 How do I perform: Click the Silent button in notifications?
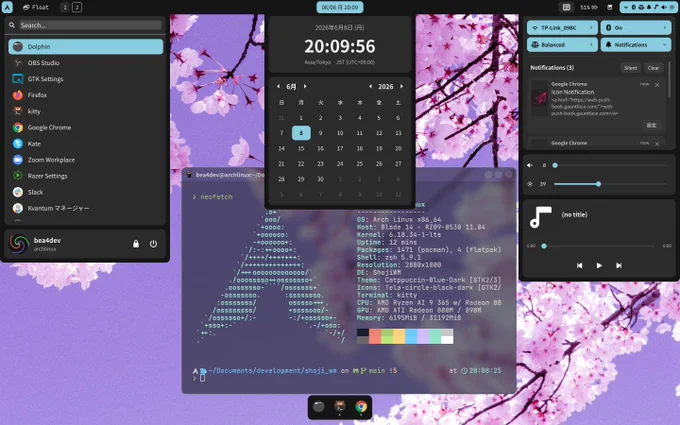tap(631, 68)
